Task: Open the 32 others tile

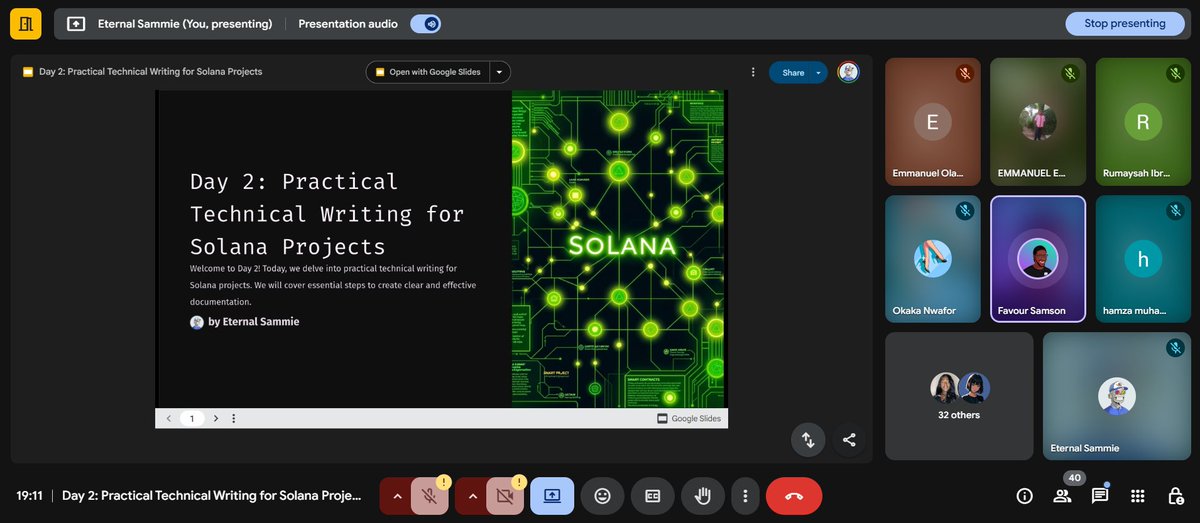Action: click(959, 396)
